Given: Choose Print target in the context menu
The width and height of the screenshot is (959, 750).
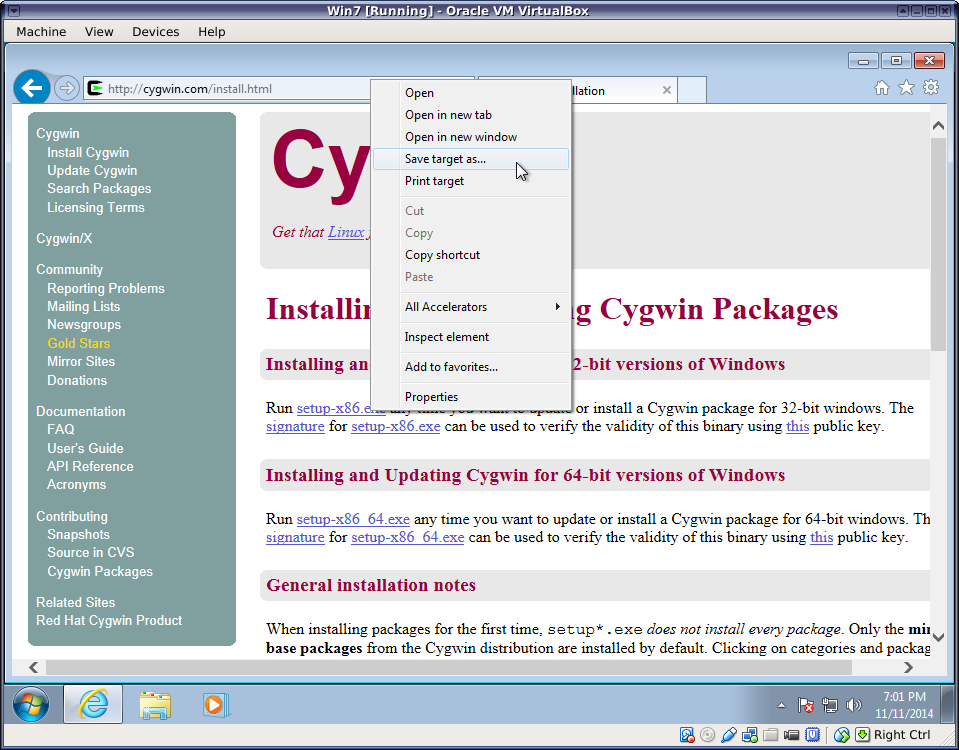Looking at the screenshot, I should click(x=470, y=181).
